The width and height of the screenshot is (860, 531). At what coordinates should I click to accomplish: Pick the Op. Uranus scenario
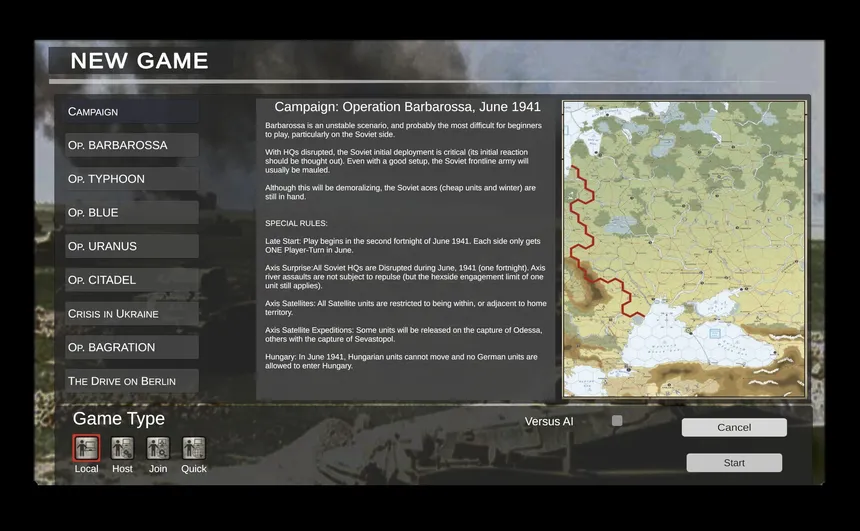(132, 246)
